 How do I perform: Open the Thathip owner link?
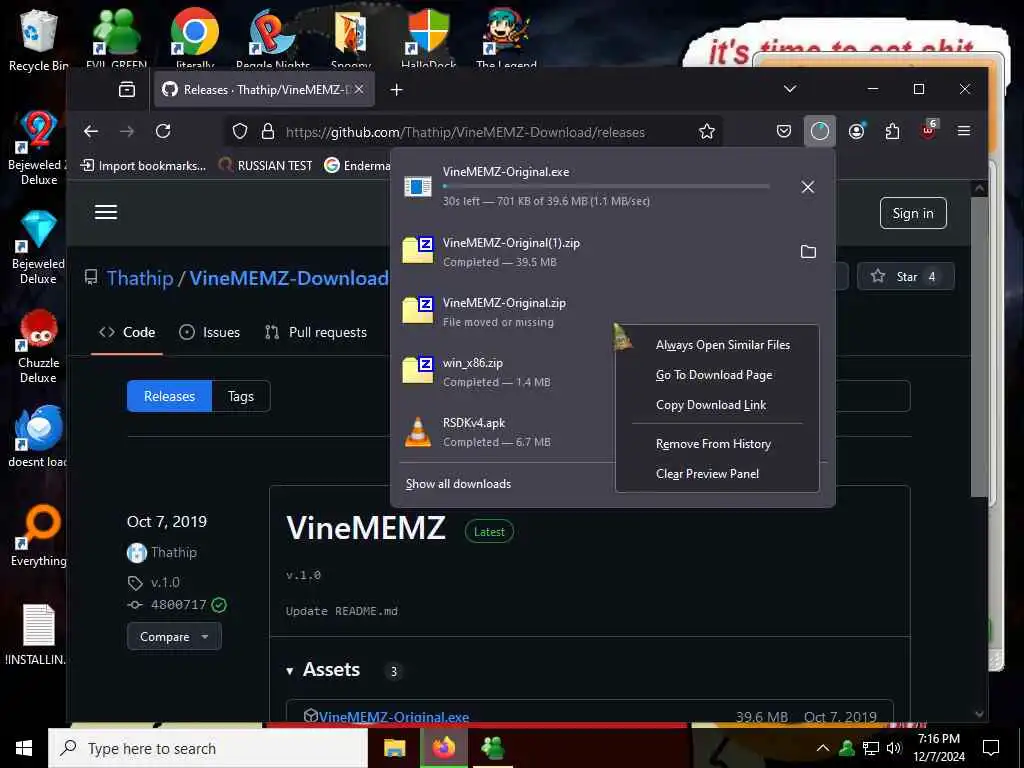click(140, 278)
